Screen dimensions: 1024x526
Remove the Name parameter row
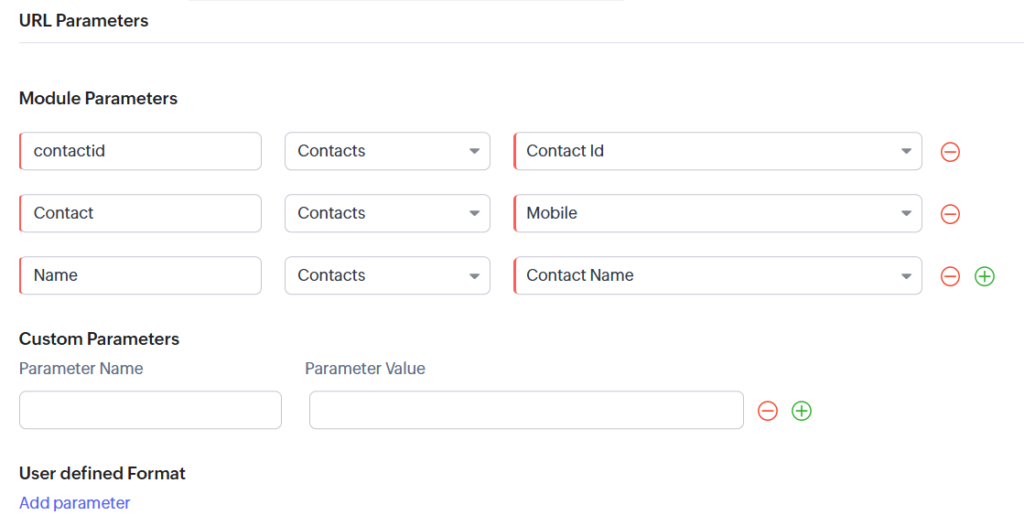pos(950,276)
